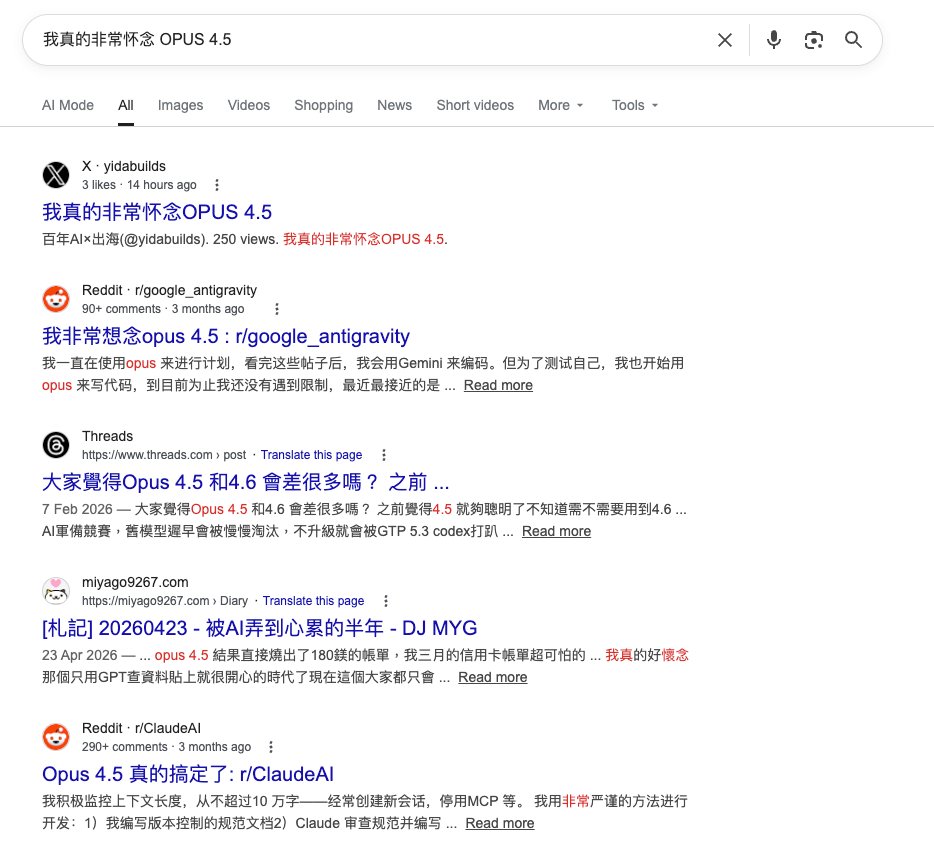This screenshot has height=853, width=934.
Task: Click the miyago9267.com site favicon
Action: pyautogui.click(x=56, y=591)
